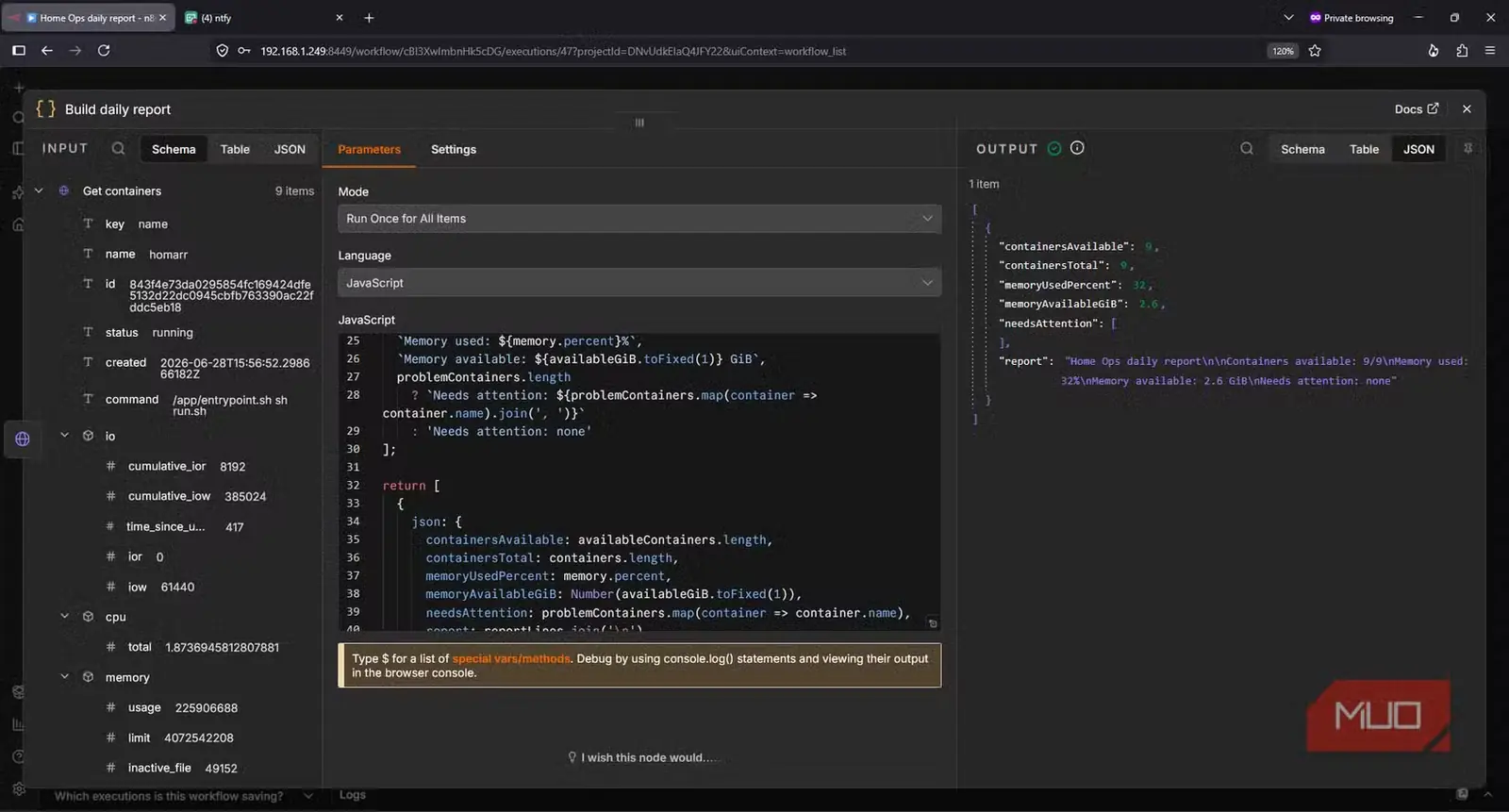This screenshot has height=812, width=1509.
Task: Open new browser tab
Action: pyautogui.click(x=369, y=18)
